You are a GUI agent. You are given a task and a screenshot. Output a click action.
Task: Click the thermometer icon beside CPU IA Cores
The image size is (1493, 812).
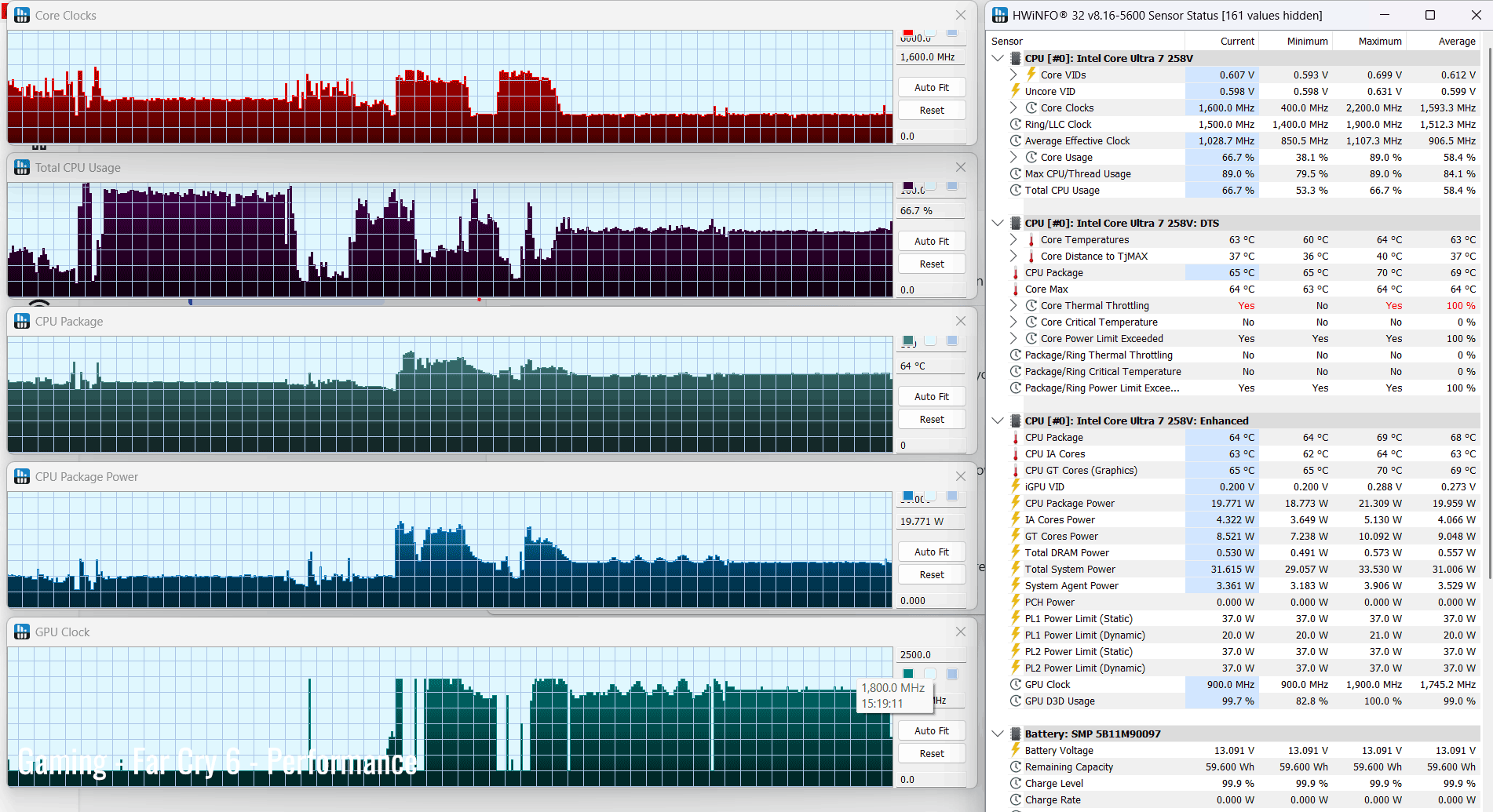pyautogui.click(x=1016, y=453)
